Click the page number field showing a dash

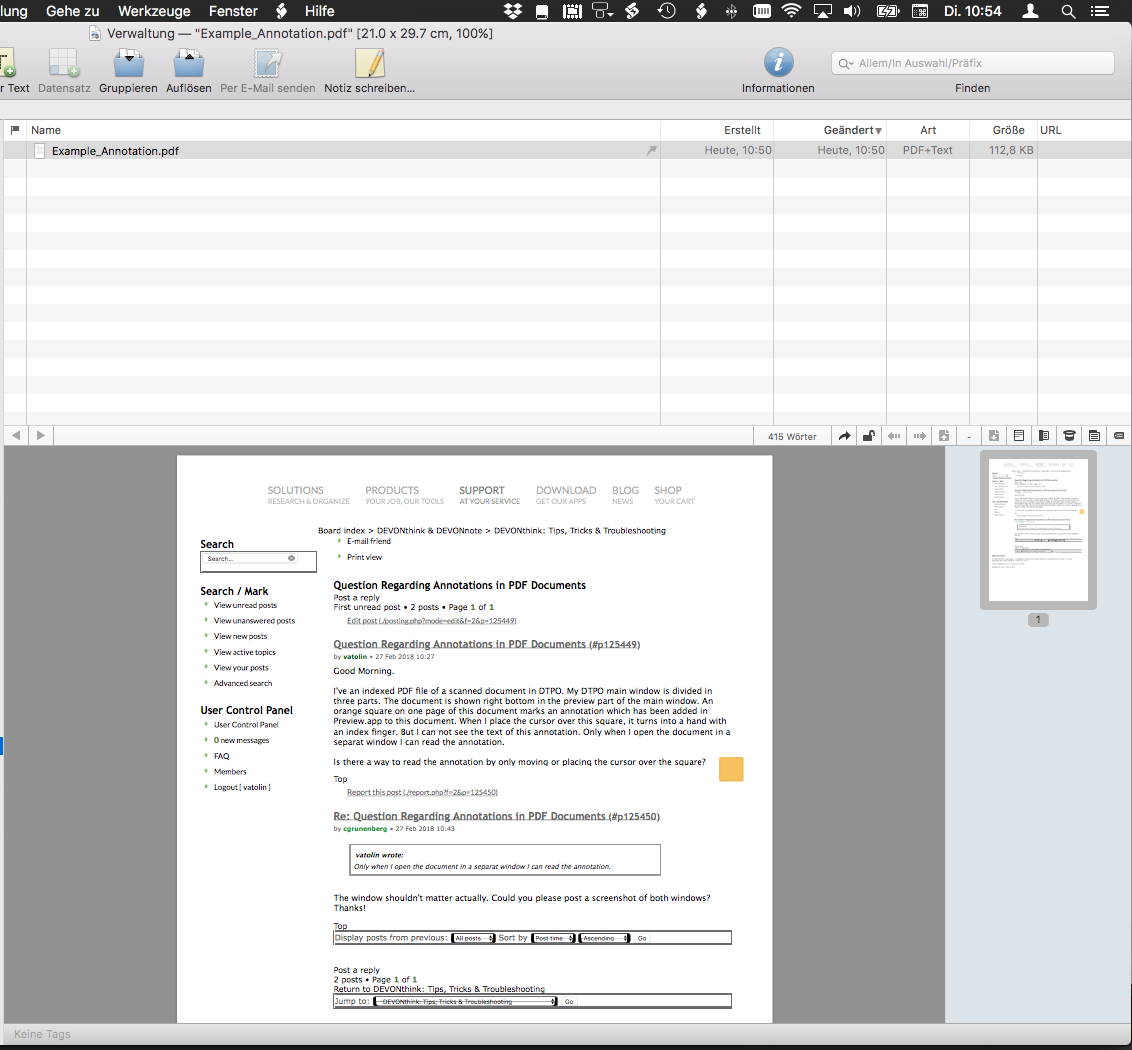[x=969, y=436]
